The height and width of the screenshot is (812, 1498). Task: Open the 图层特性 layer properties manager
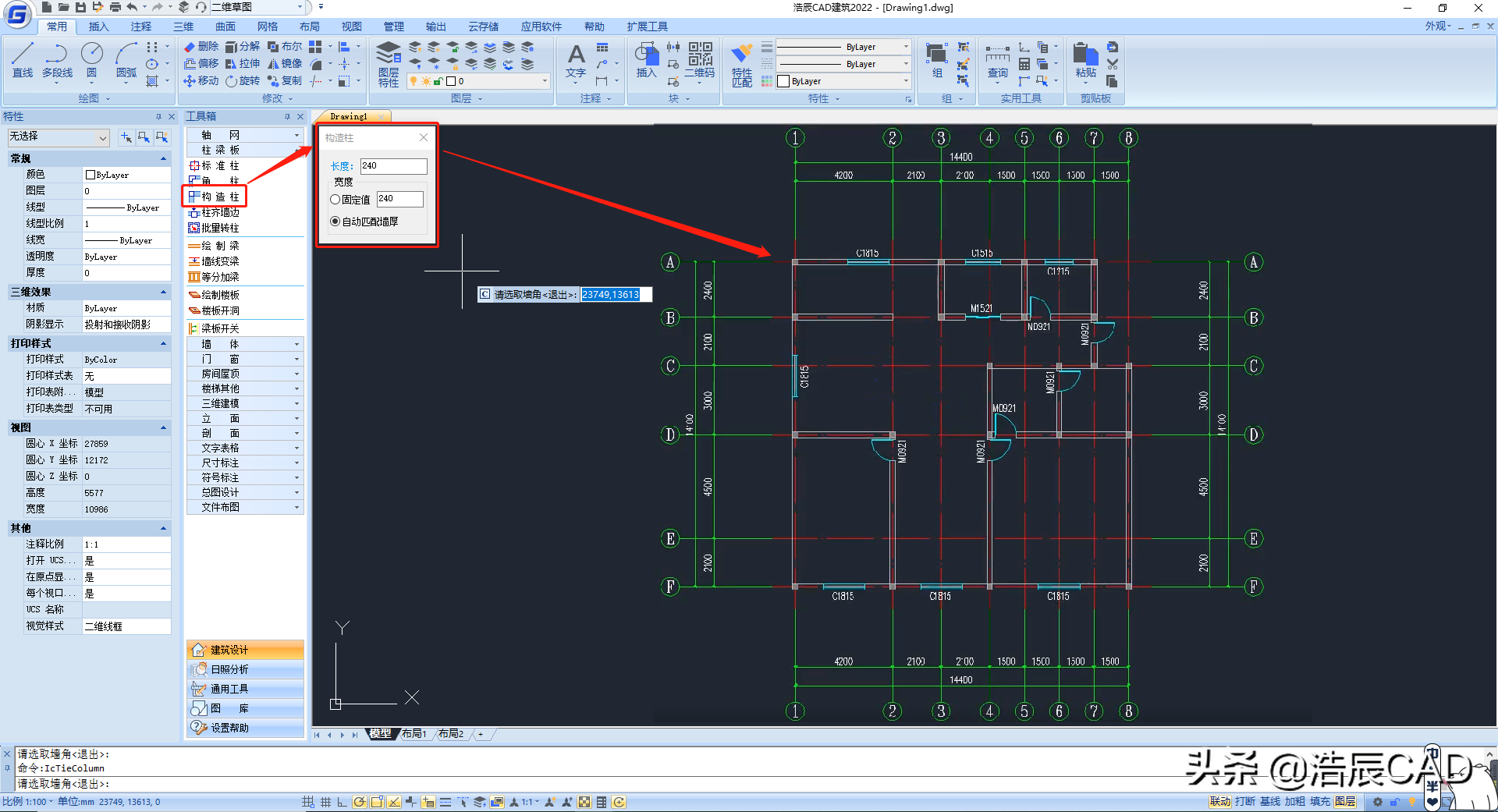[389, 64]
